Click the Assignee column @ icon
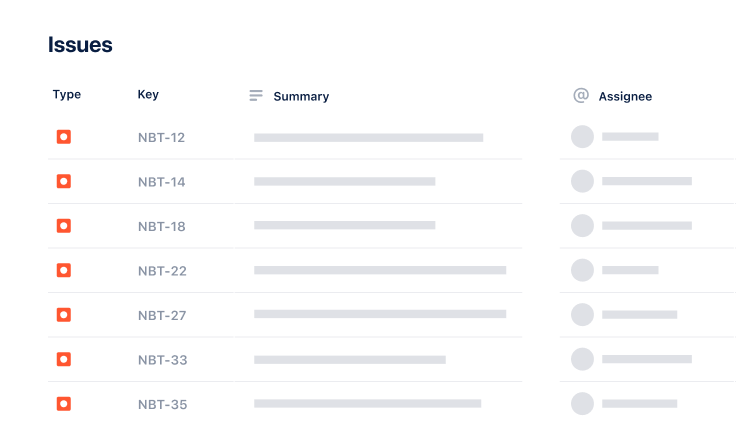This screenshot has width=736, height=424. click(581, 96)
